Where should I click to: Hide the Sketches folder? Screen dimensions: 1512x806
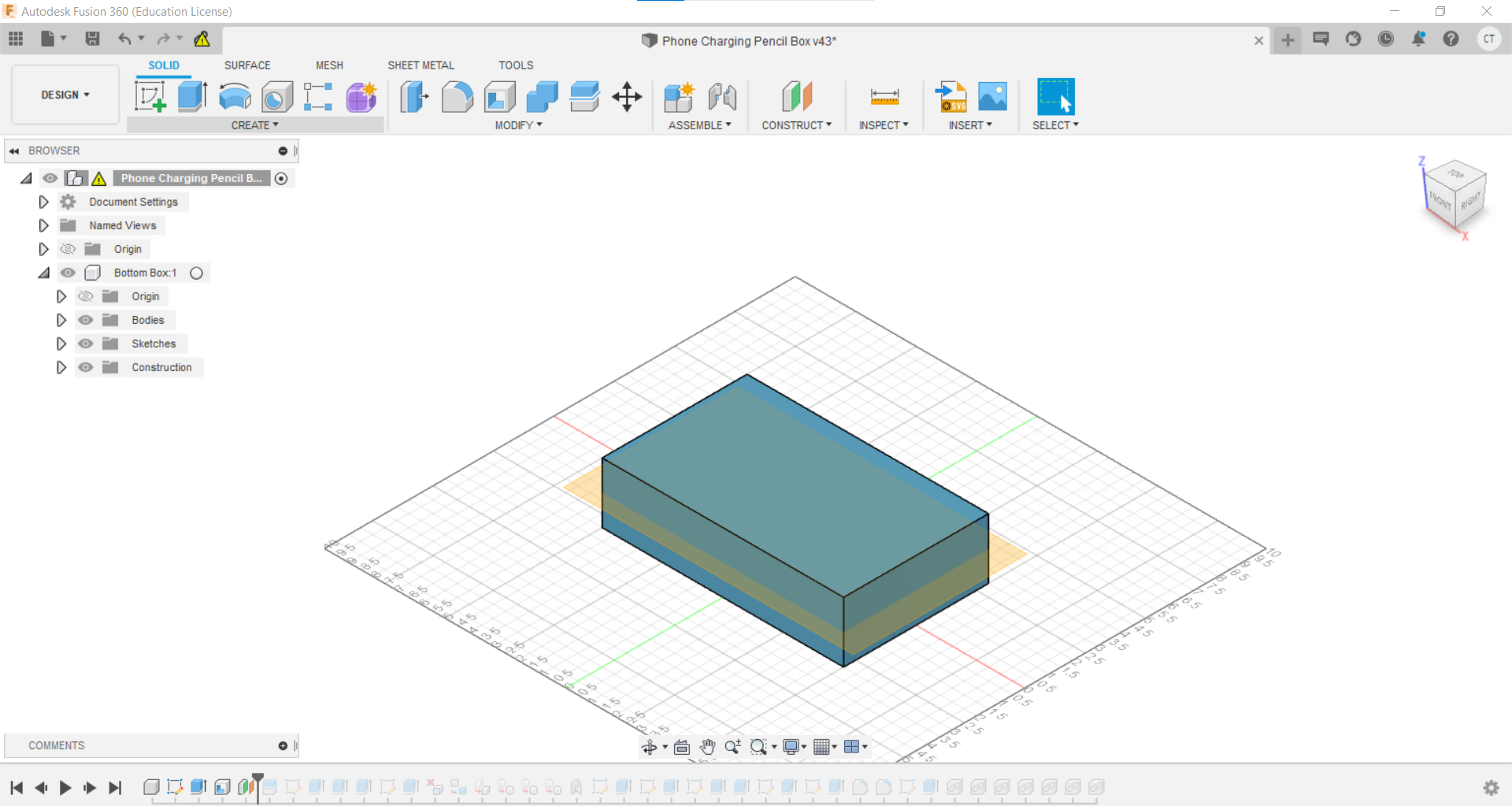click(86, 344)
